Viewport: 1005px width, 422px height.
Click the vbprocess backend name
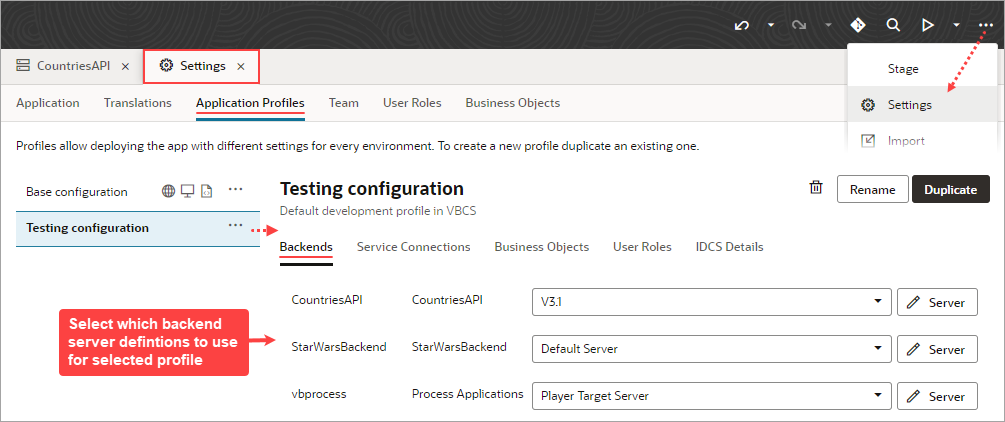(x=319, y=394)
